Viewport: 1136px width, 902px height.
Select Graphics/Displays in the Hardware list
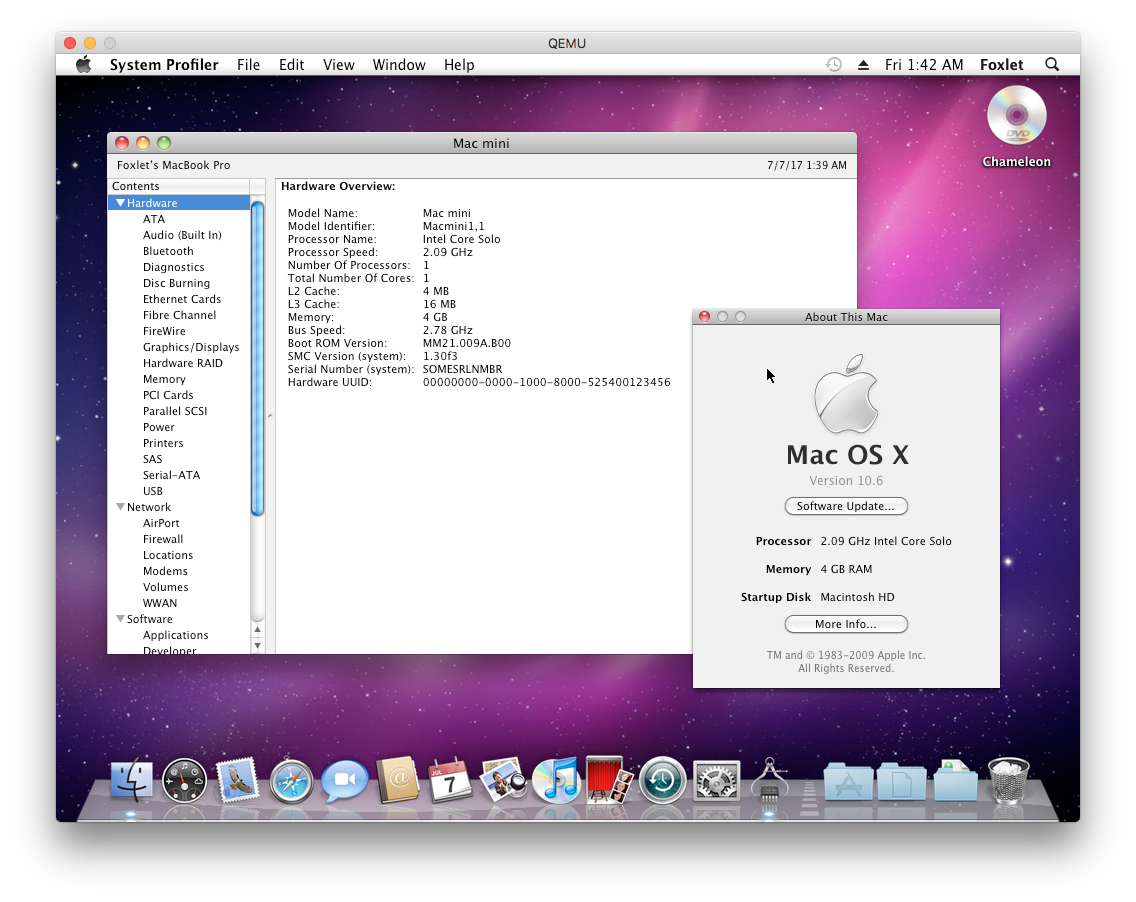pos(191,347)
